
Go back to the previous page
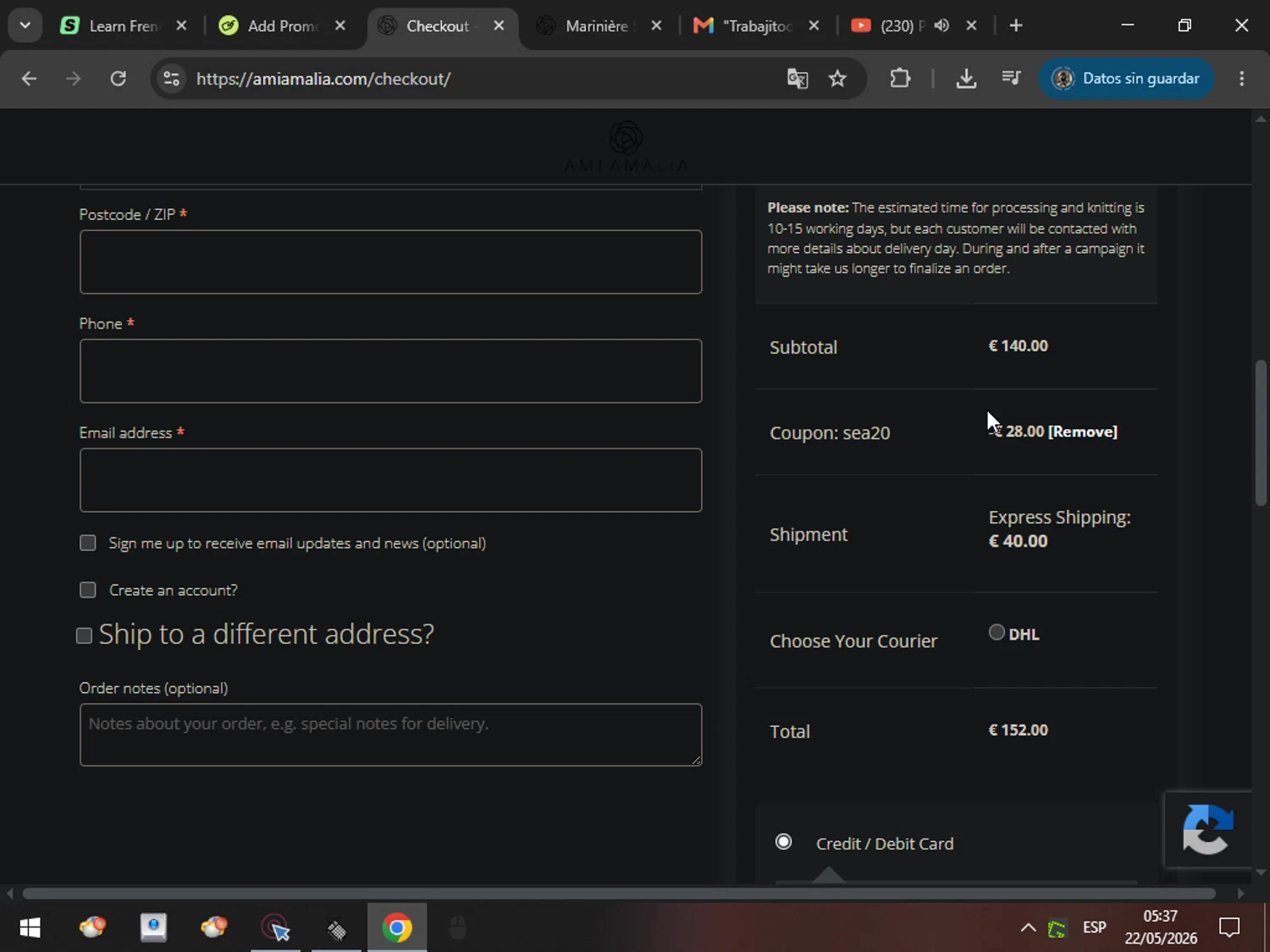(29, 79)
